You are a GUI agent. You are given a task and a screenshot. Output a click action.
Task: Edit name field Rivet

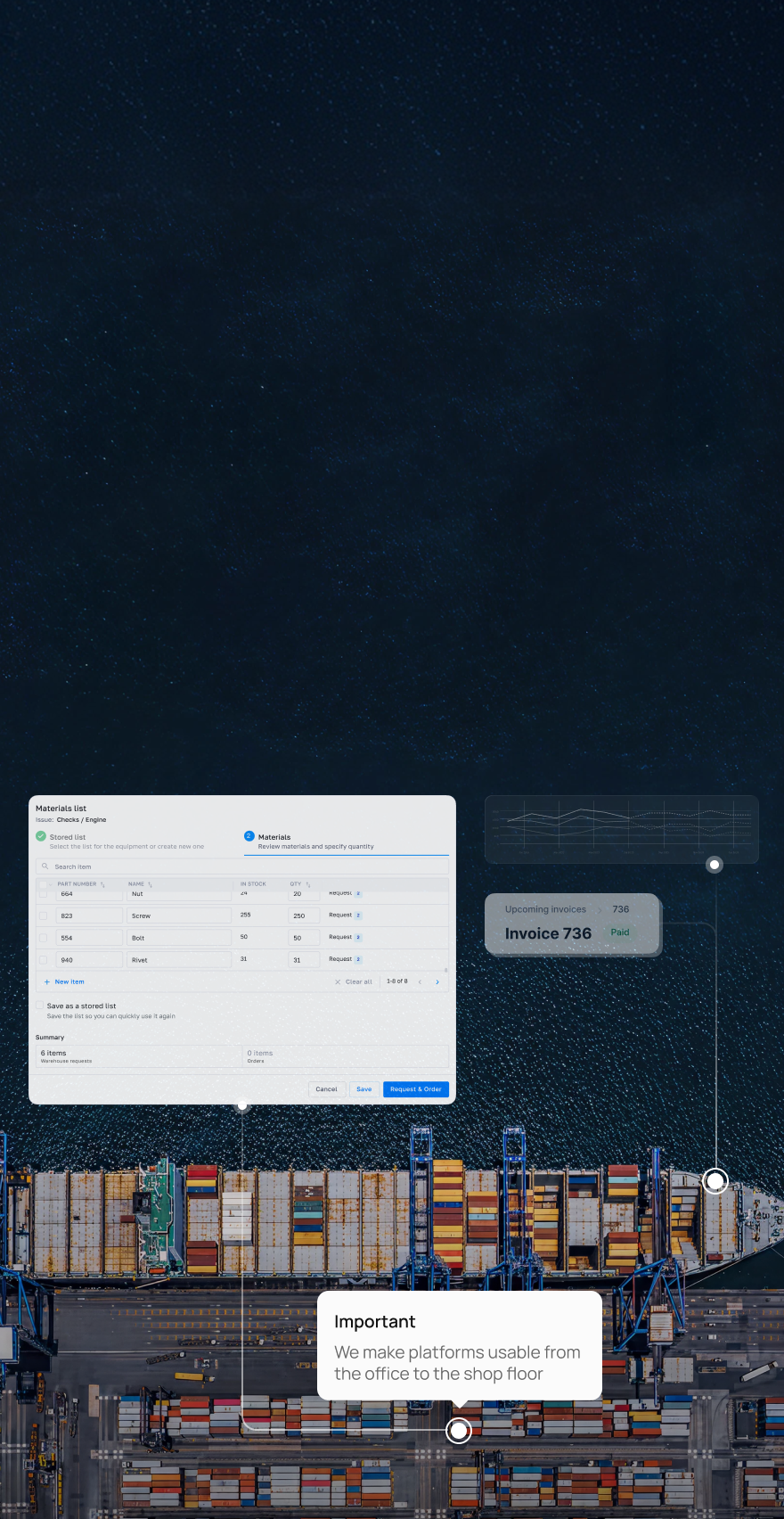(x=179, y=960)
